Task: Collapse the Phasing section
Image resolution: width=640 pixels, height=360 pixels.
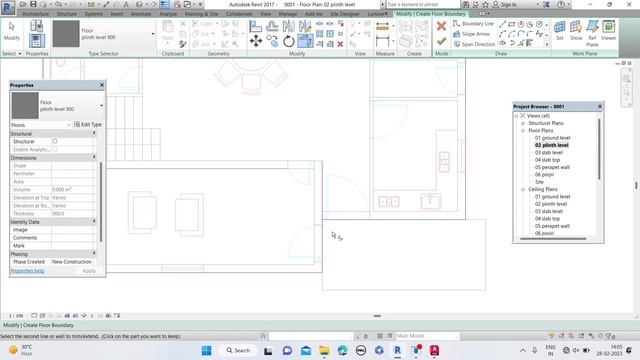Action: coord(94,253)
